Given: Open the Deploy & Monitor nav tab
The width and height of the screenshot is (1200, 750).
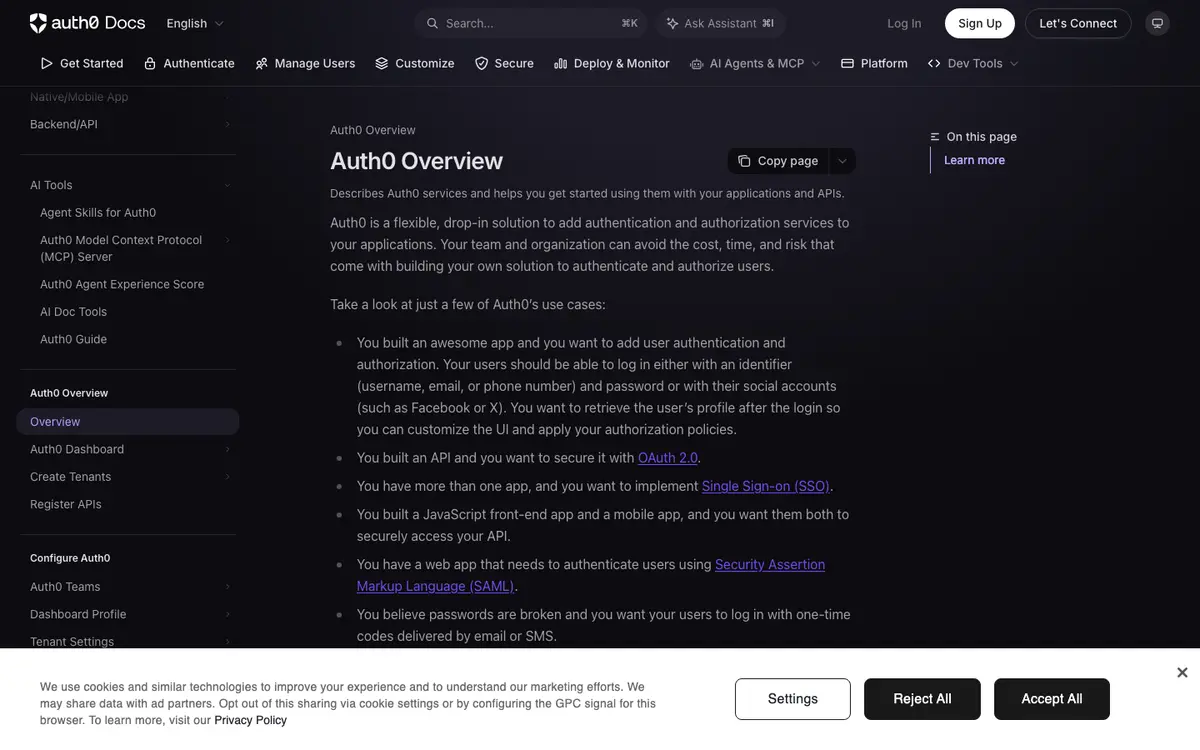Looking at the screenshot, I should tap(612, 63).
